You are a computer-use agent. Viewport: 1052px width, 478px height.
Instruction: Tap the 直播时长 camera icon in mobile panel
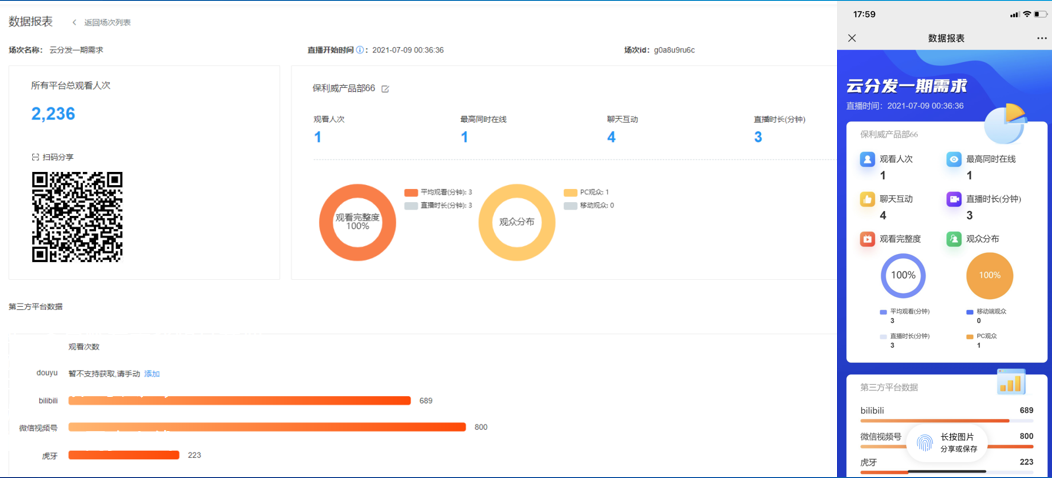(954, 199)
